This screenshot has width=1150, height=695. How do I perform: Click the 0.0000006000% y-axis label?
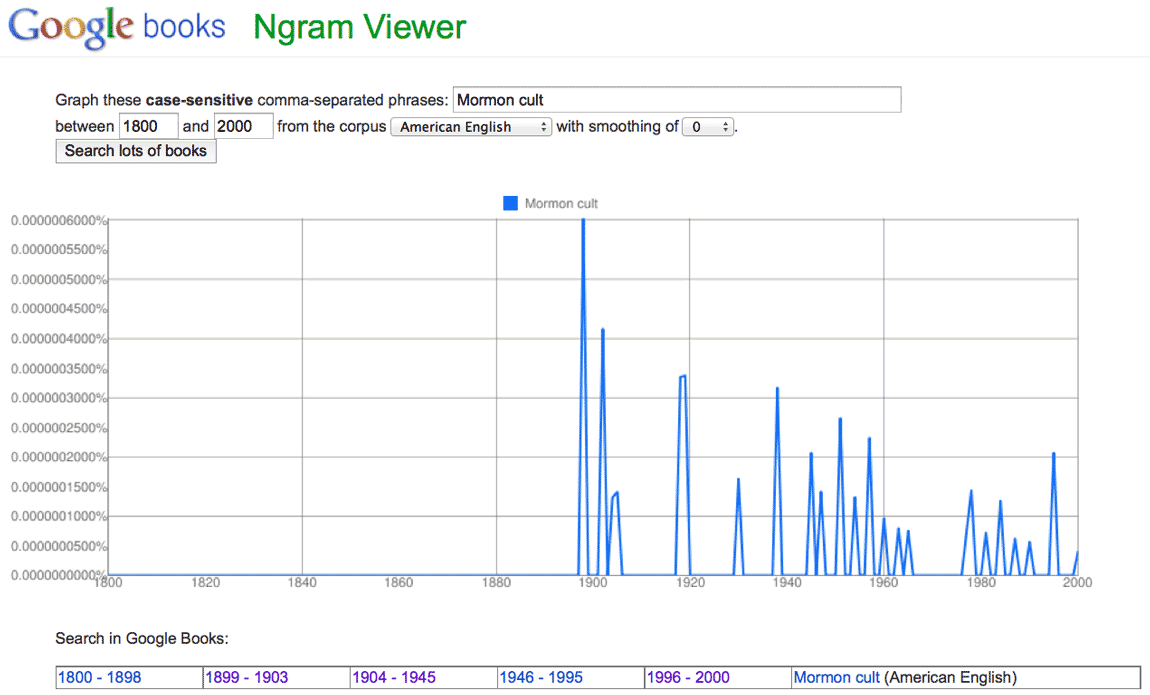point(59,220)
